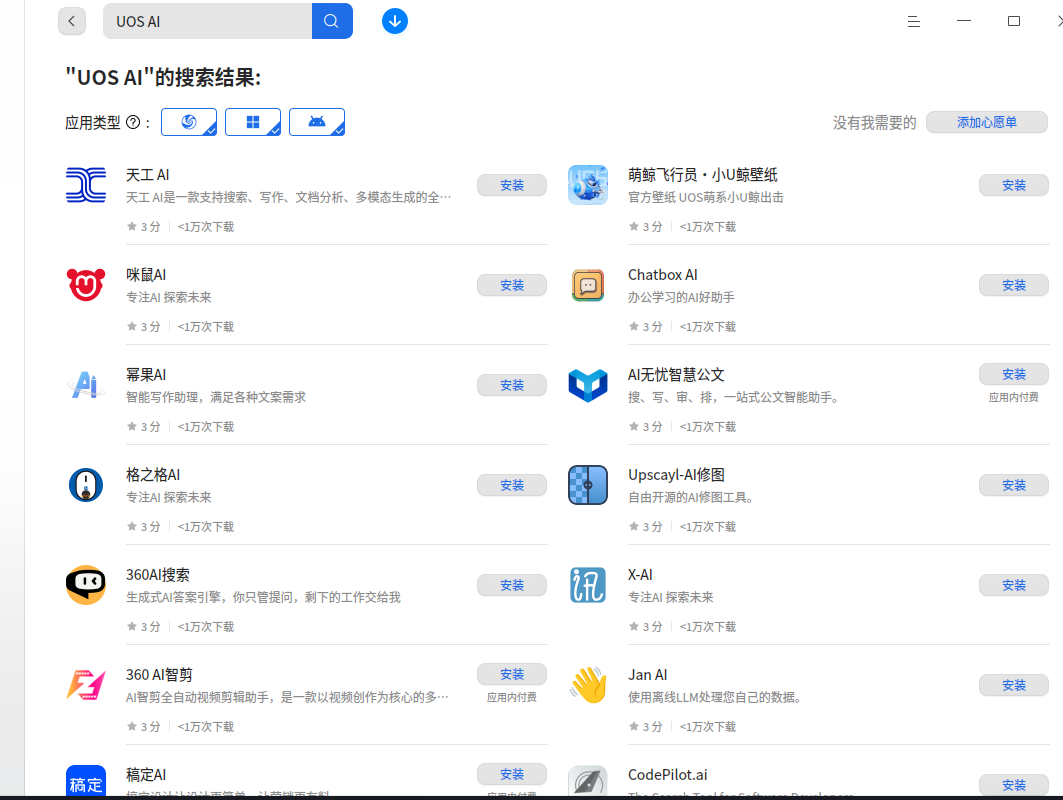Toggle the Android app type filter
Viewport: 1063px width, 800px height.
(x=317, y=122)
